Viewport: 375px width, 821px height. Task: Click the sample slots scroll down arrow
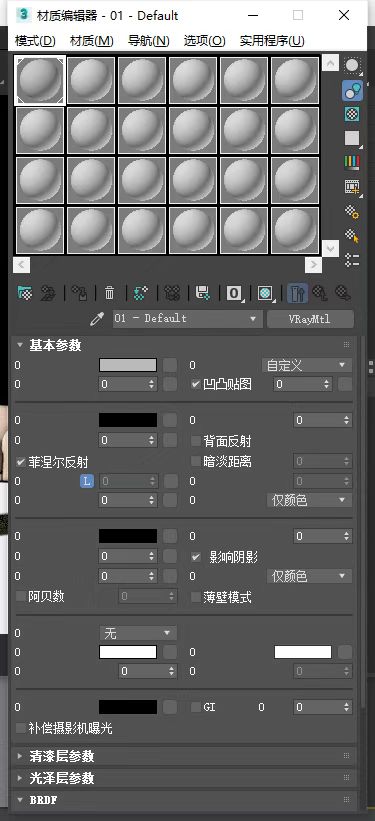pos(330,248)
